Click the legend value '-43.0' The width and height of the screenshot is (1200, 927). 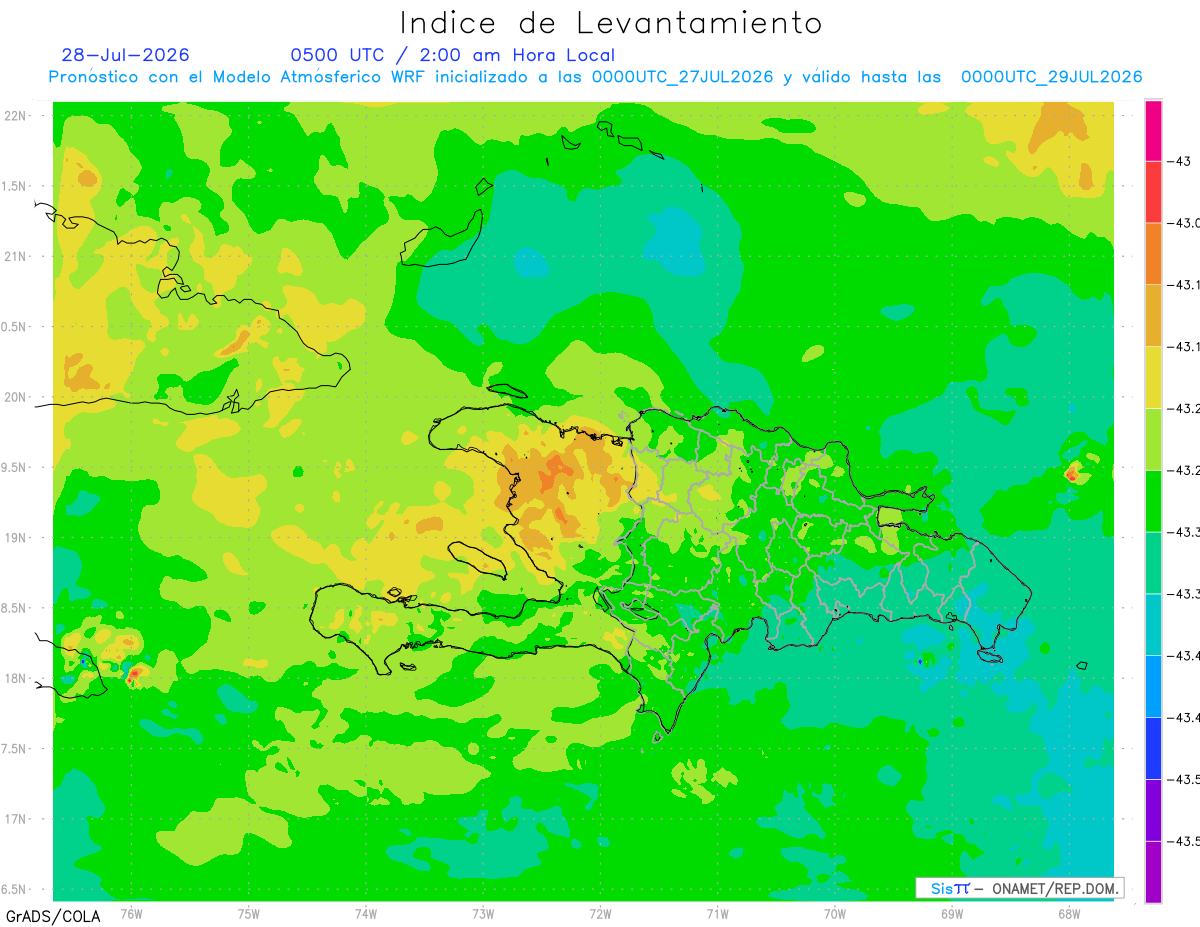tap(1184, 223)
